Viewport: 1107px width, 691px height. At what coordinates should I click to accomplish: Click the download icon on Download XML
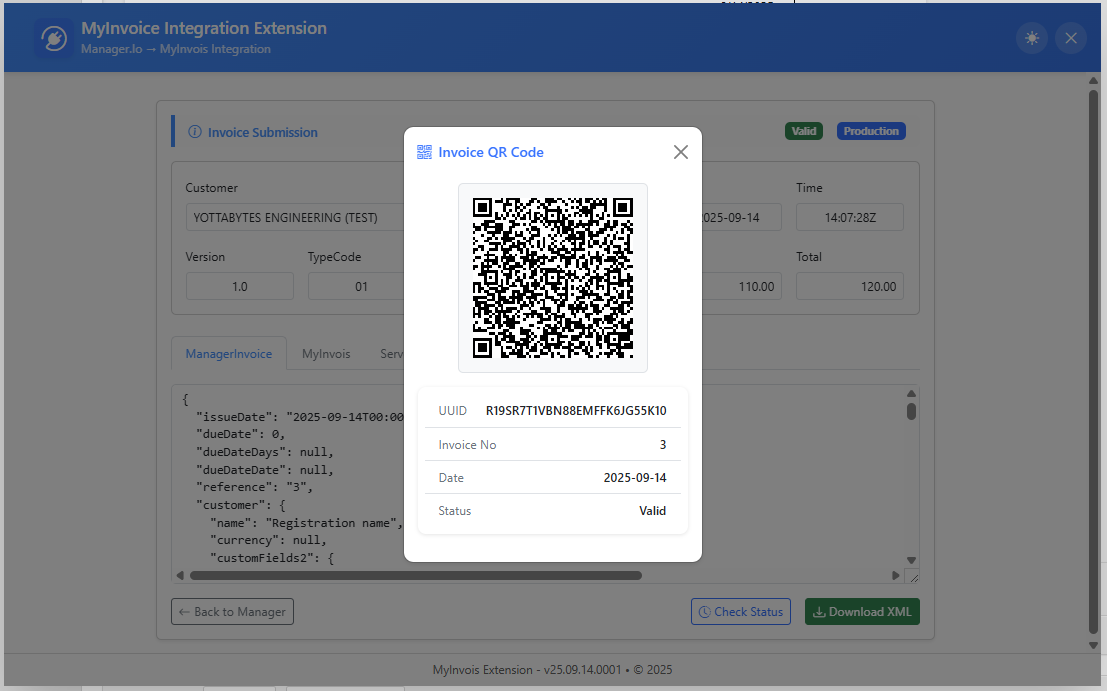click(x=820, y=611)
